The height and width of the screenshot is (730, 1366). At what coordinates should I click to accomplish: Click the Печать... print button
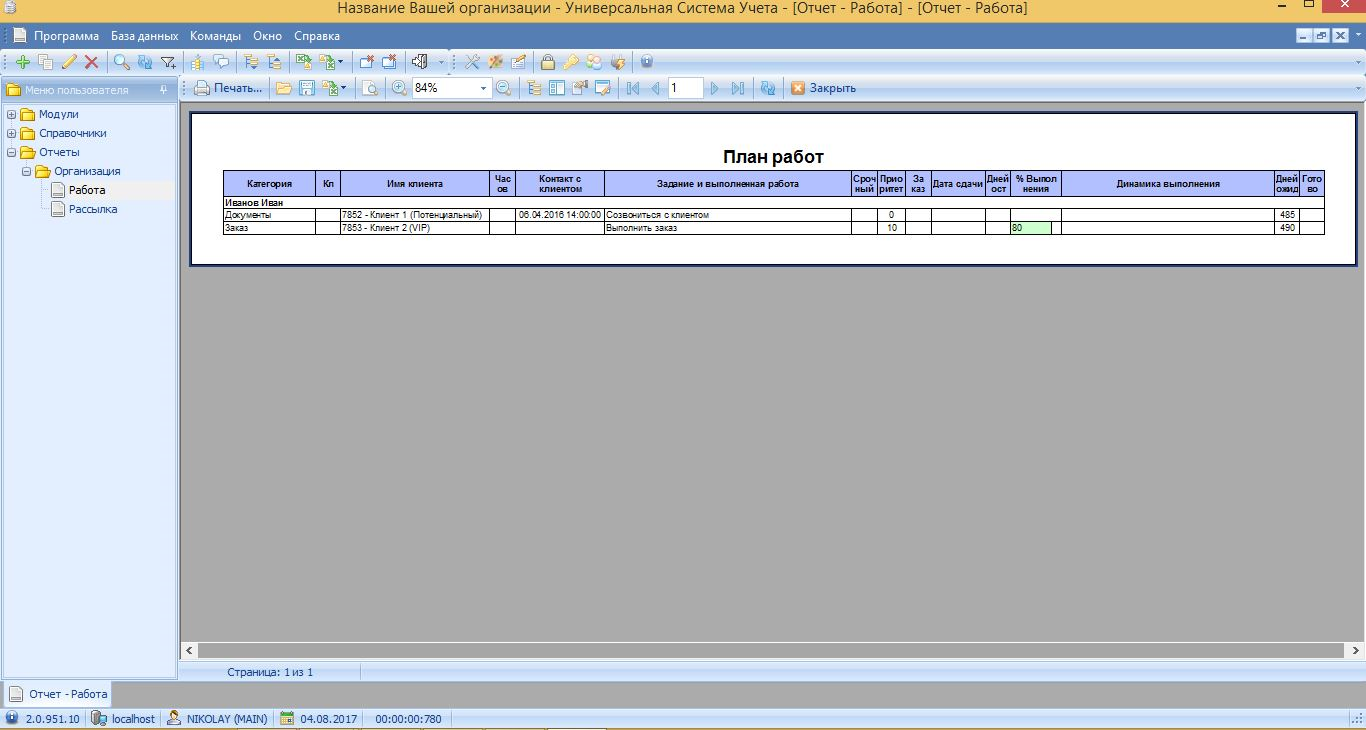click(228, 88)
